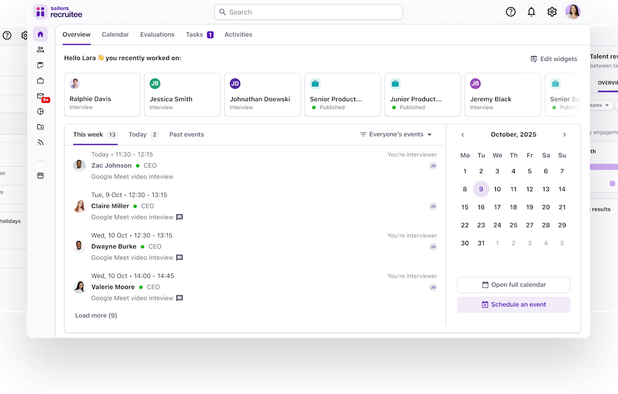Screen dimensions: 618x394
Task: Switch to the Overview tab
Action: tap(76, 35)
